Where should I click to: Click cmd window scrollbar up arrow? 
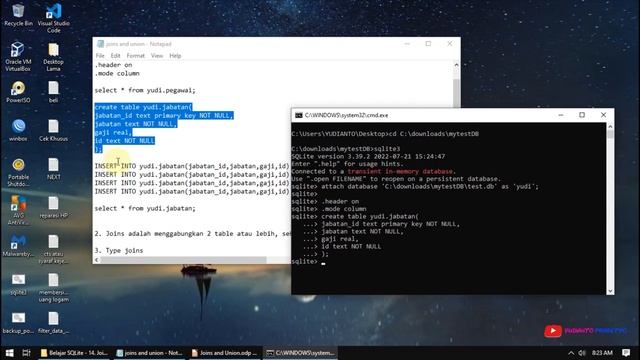pos(610,127)
